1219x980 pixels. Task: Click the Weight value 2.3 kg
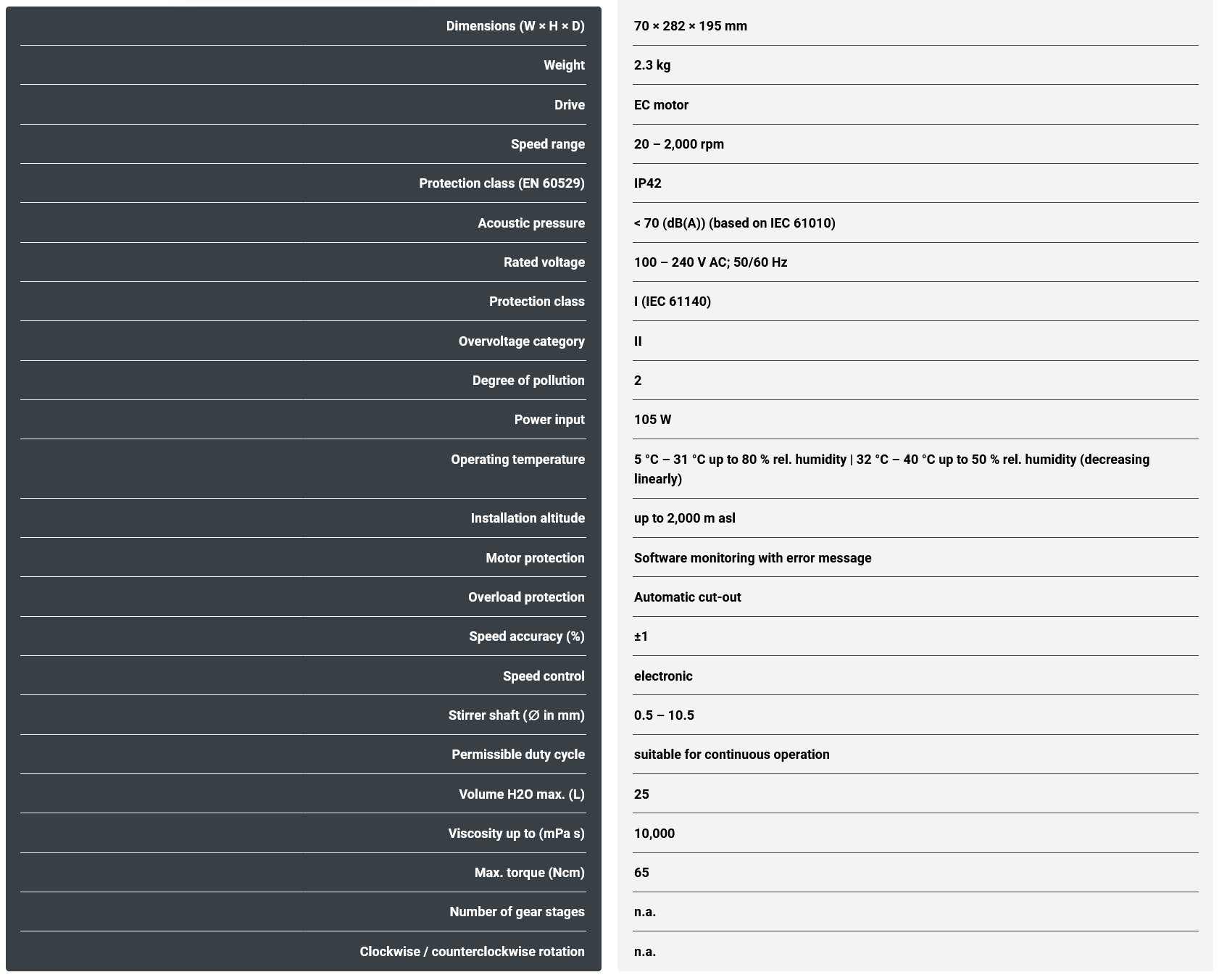click(652, 65)
